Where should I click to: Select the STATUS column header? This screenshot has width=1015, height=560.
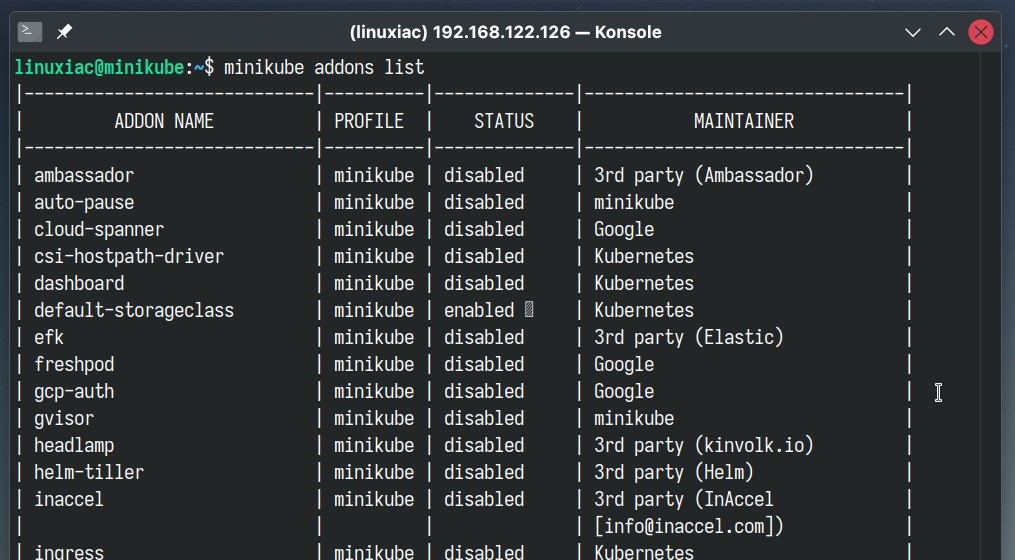pos(504,121)
